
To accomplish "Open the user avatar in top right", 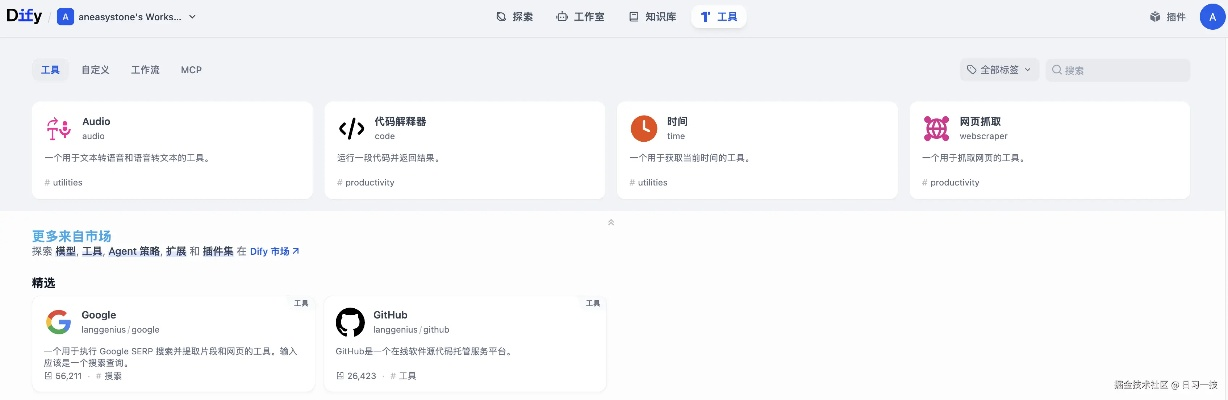I will 1211,17.
